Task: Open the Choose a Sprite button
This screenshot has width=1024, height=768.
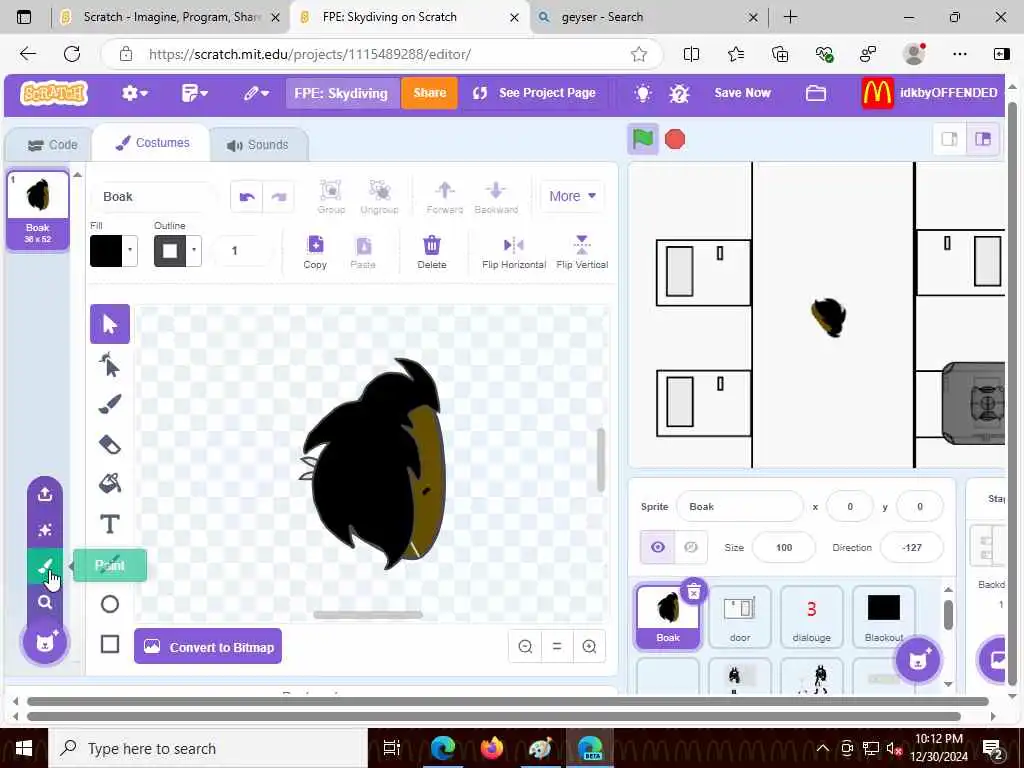Action: [x=918, y=660]
